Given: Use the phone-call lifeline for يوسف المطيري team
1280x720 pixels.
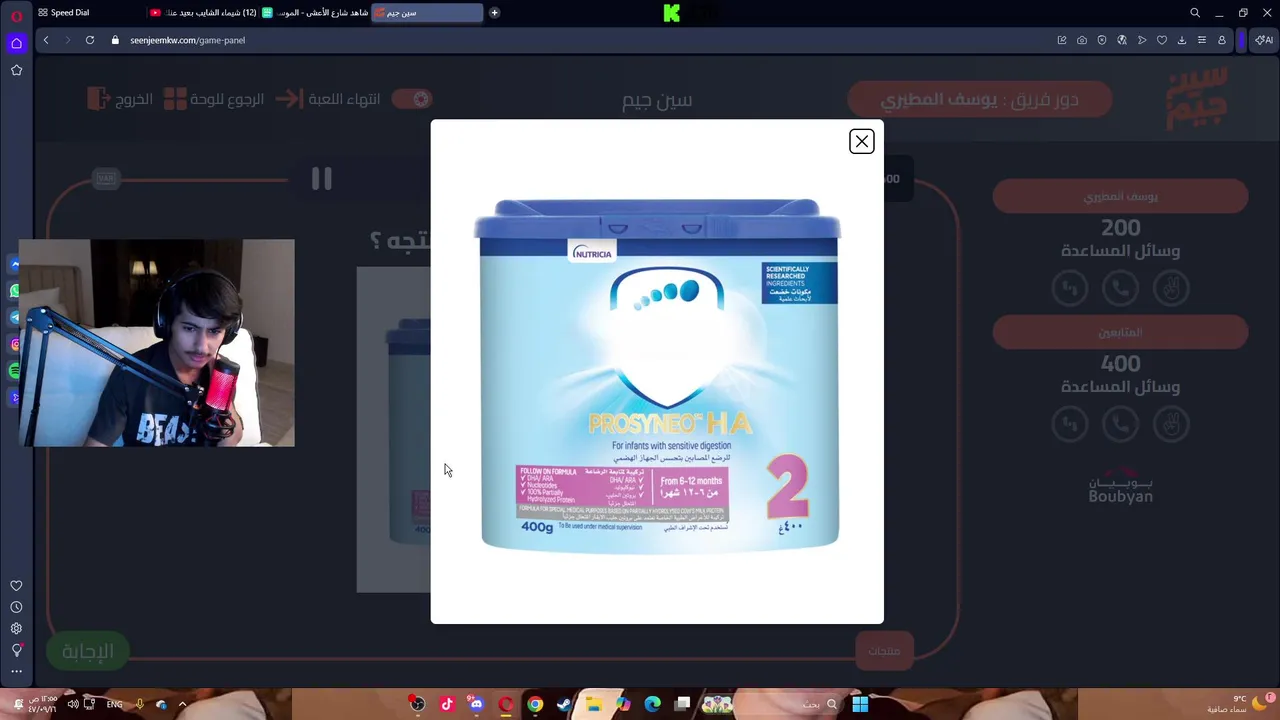Looking at the screenshot, I should [1120, 288].
